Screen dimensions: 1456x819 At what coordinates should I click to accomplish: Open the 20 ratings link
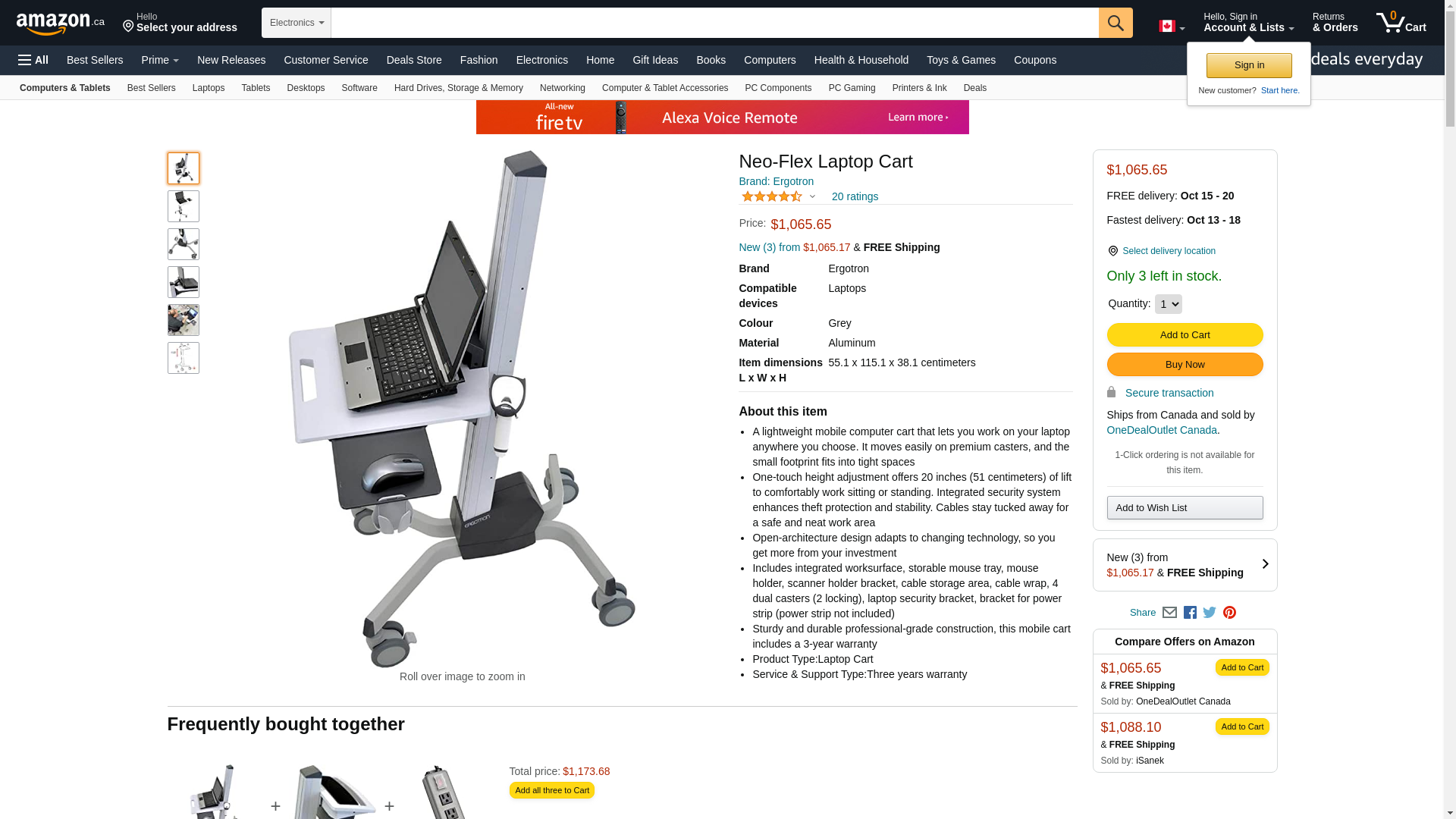(x=855, y=196)
